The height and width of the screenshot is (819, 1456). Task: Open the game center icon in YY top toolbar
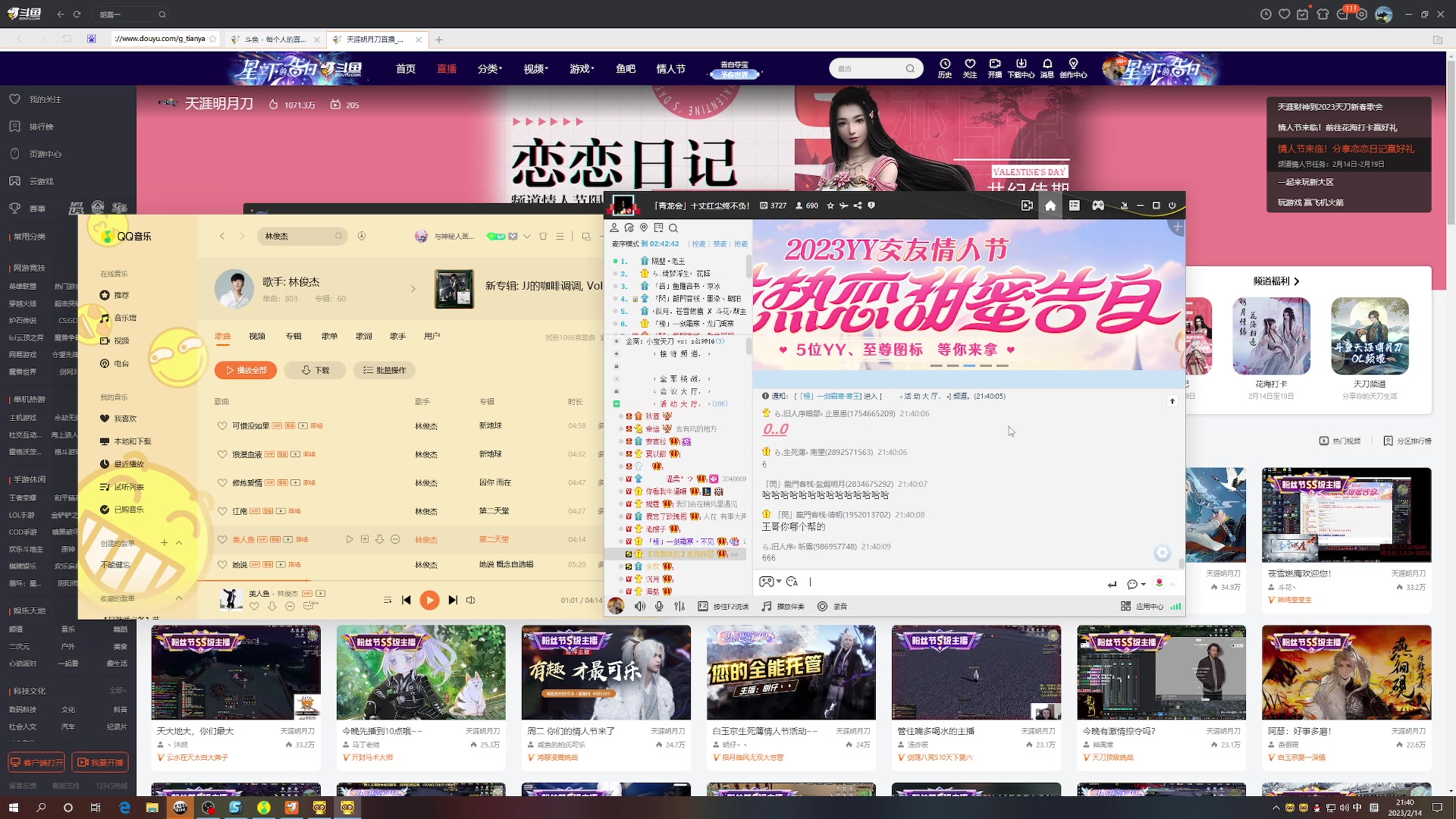click(1098, 206)
